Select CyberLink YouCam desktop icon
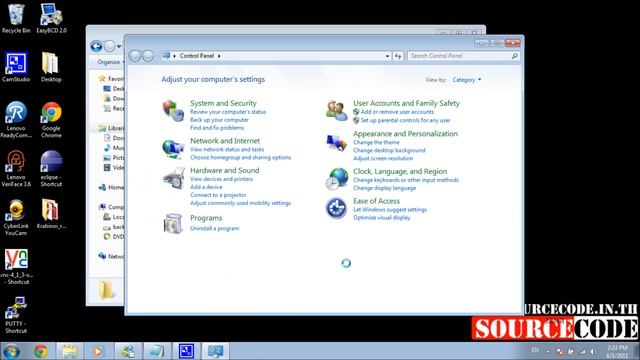This screenshot has width=640, height=360. pos(16,218)
